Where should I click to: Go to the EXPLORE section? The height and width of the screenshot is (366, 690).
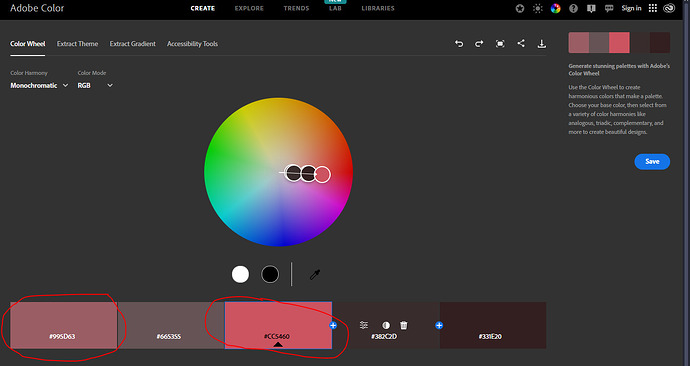(249, 8)
